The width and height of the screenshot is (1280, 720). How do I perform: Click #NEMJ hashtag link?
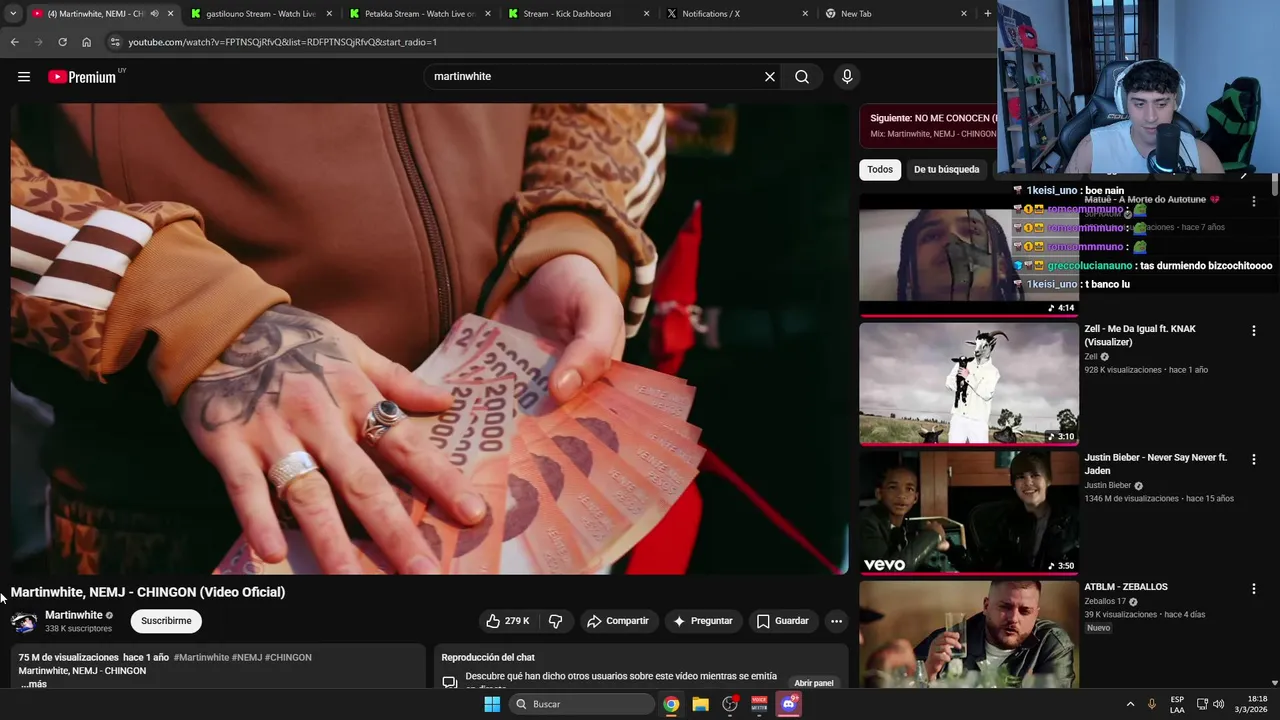[x=247, y=658]
